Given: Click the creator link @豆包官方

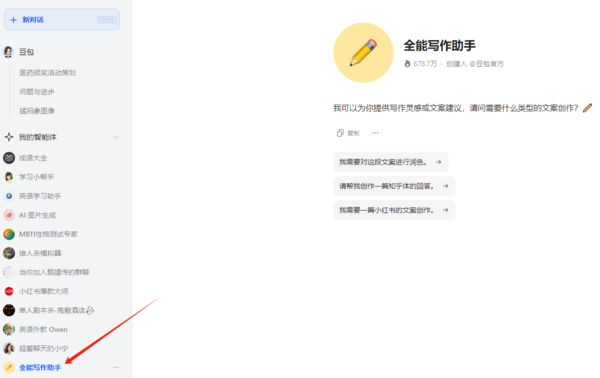Looking at the screenshot, I should pyautogui.click(x=486, y=64).
